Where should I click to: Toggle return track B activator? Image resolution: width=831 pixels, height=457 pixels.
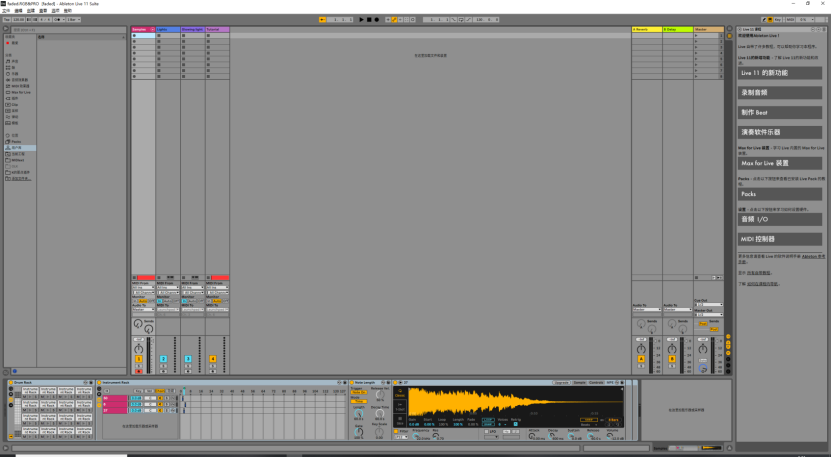pos(671,359)
